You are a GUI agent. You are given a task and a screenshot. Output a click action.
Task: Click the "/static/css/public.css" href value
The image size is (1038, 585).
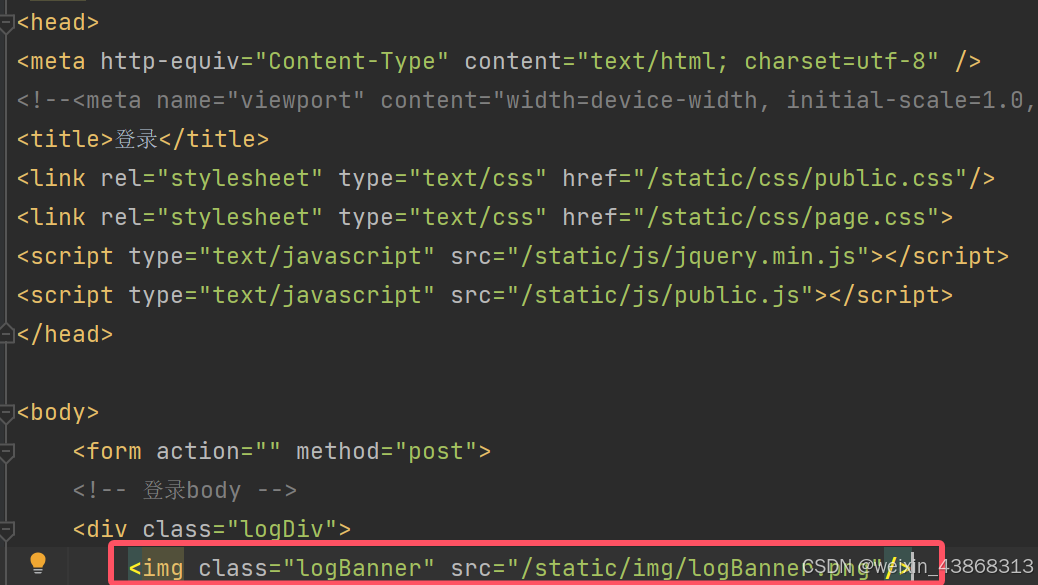[x=800, y=179]
